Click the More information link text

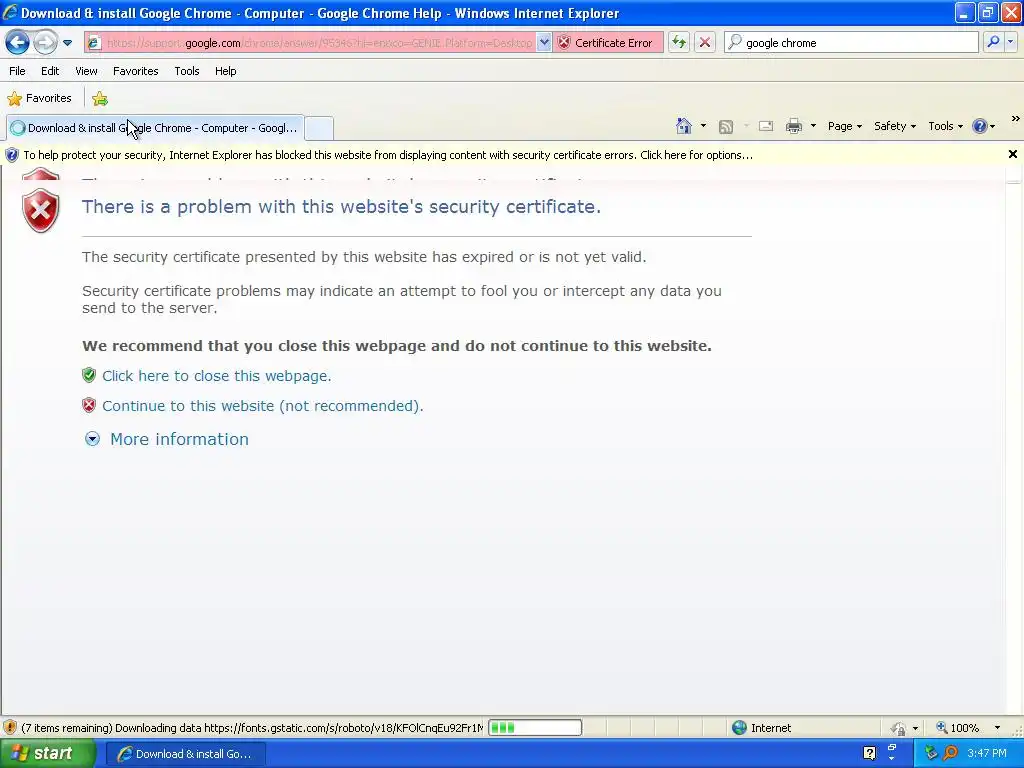pos(179,439)
